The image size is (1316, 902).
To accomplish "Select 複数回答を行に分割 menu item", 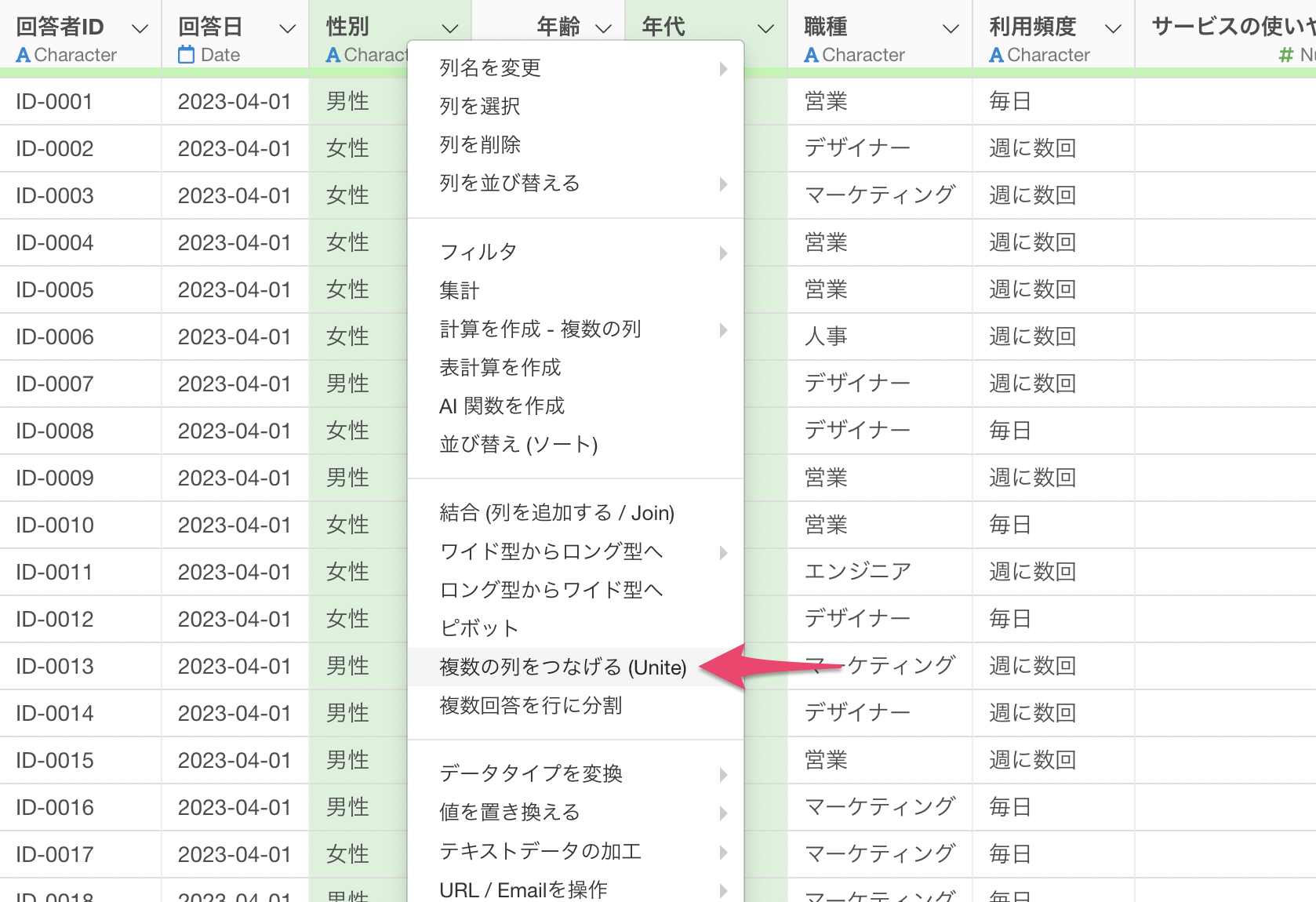I will [x=576, y=706].
